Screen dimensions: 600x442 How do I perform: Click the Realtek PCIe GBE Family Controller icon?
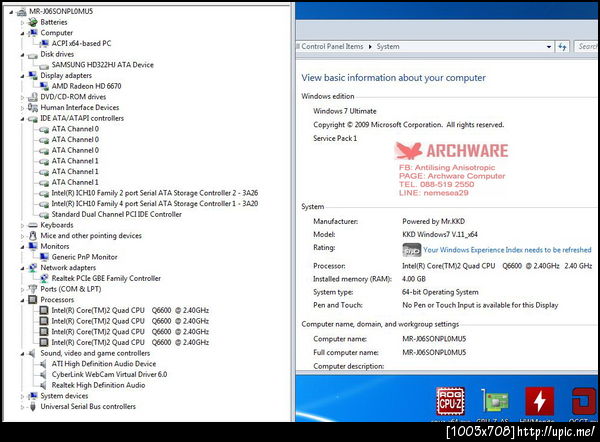pyautogui.click(x=44, y=278)
